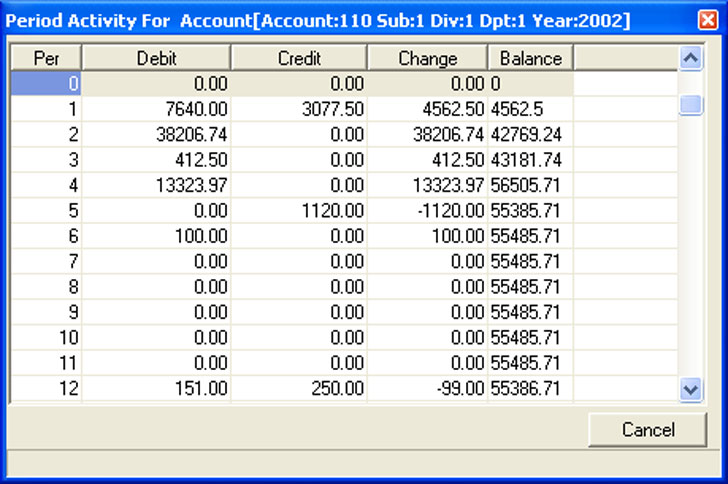Click the vertical scrollbar thumb
Image resolution: width=728 pixels, height=484 pixels.
[x=690, y=104]
